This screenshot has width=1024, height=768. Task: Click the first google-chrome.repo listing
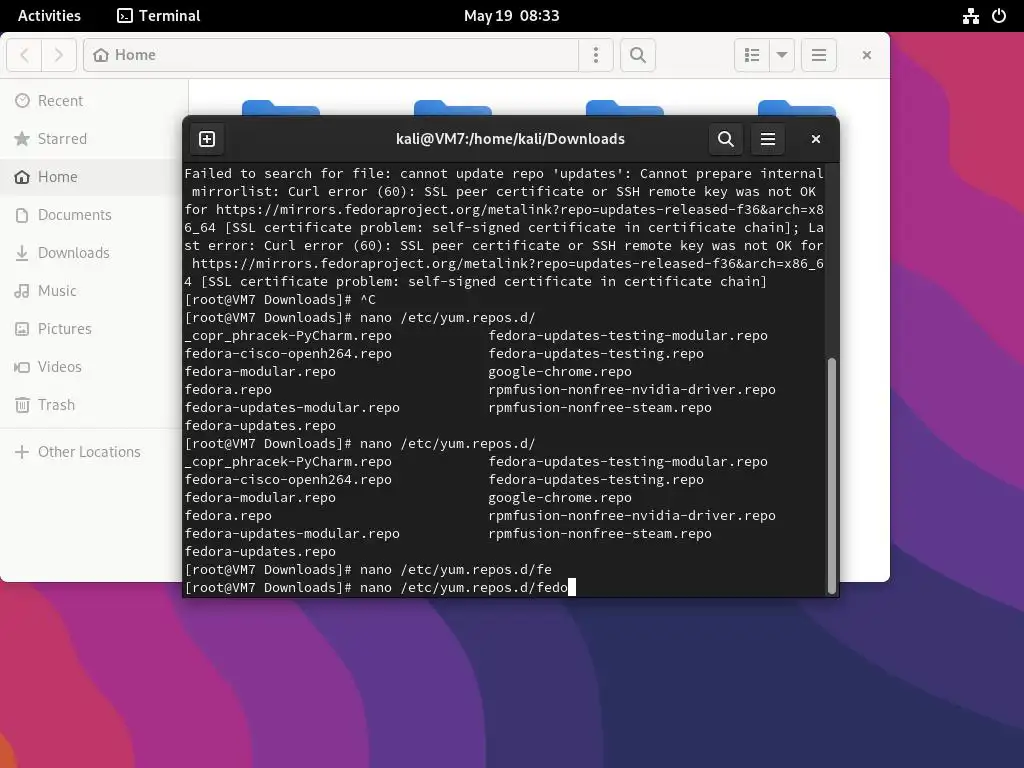click(560, 372)
